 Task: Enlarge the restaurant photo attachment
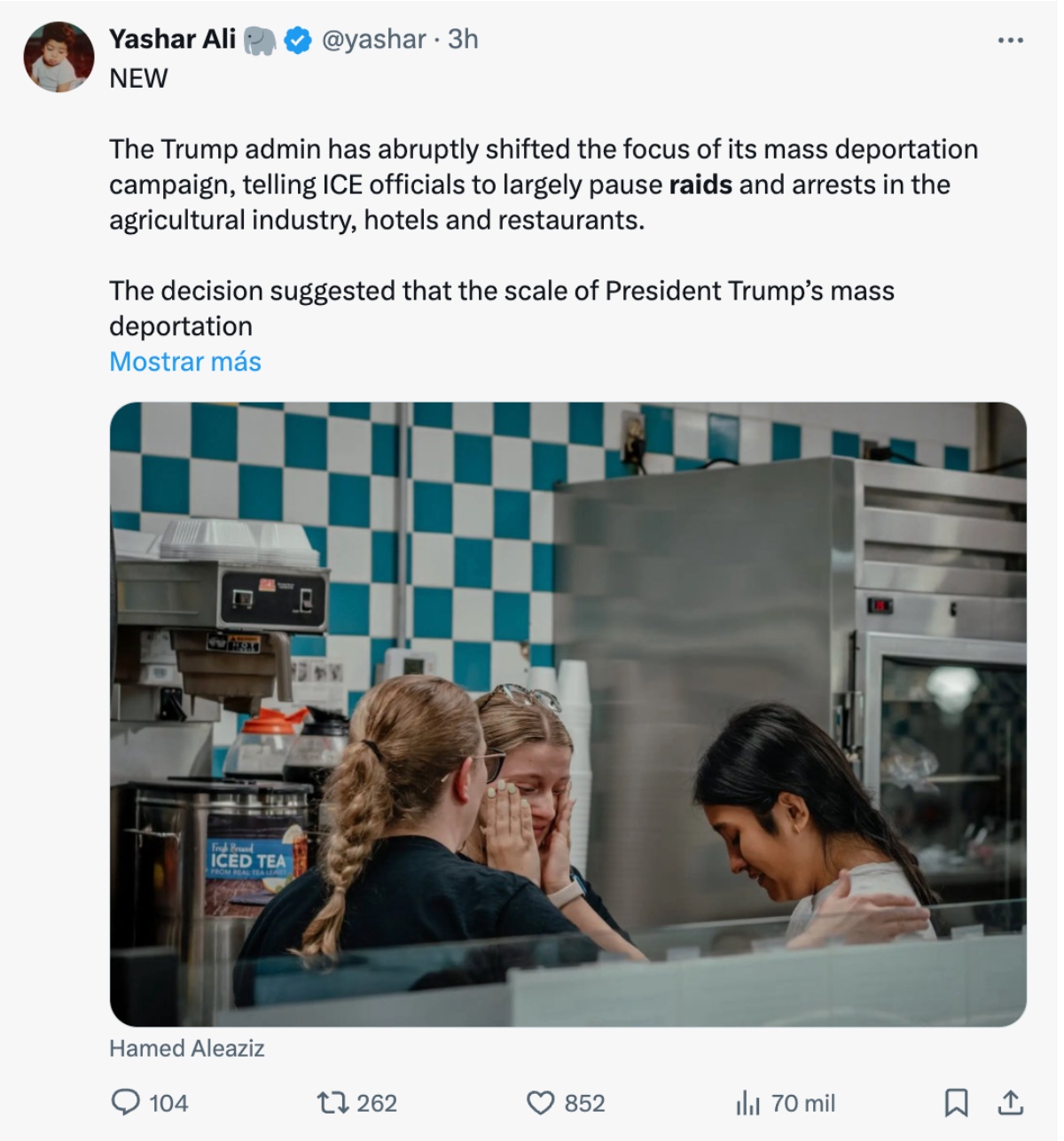[x=568, y=715]
